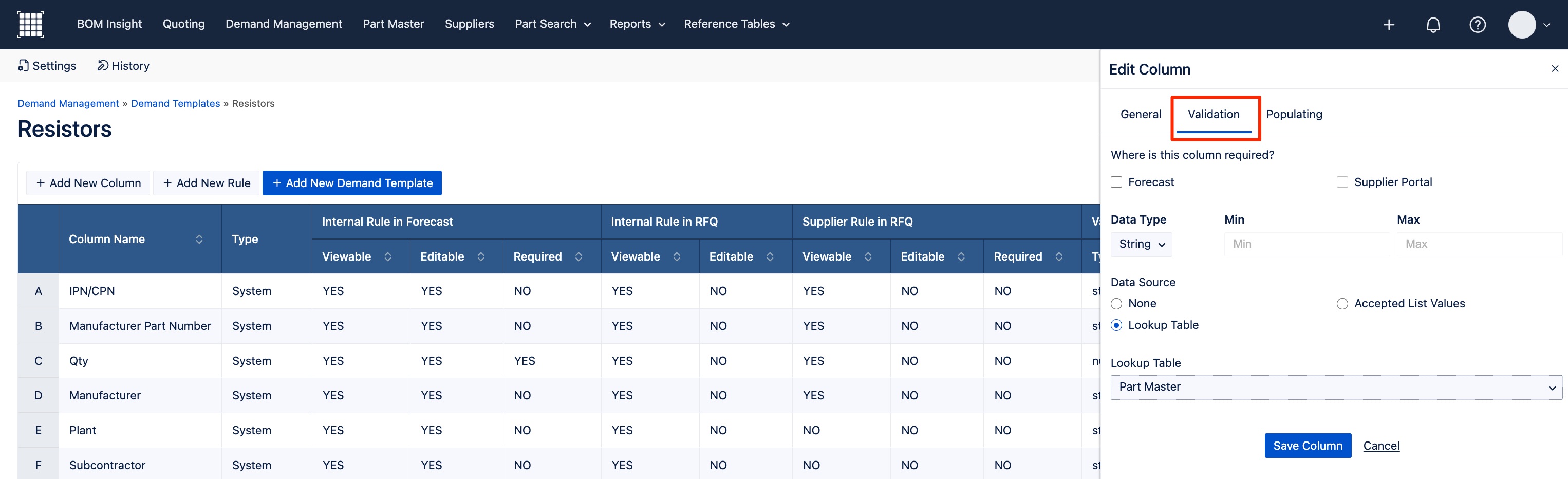Image resolution: width=1568 pixels, height=479 pixels.
Task: Expand the Reports menu
Action: (637, 24)
